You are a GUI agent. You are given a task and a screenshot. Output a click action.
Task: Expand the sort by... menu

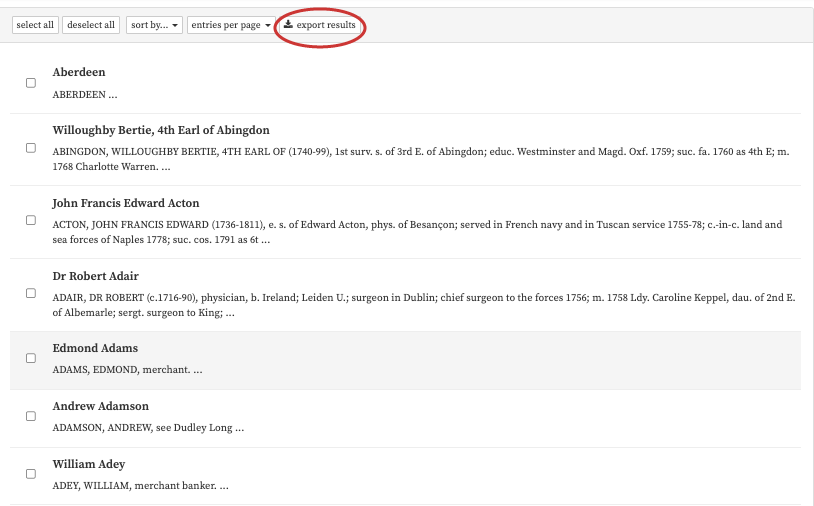coord(154,25)
